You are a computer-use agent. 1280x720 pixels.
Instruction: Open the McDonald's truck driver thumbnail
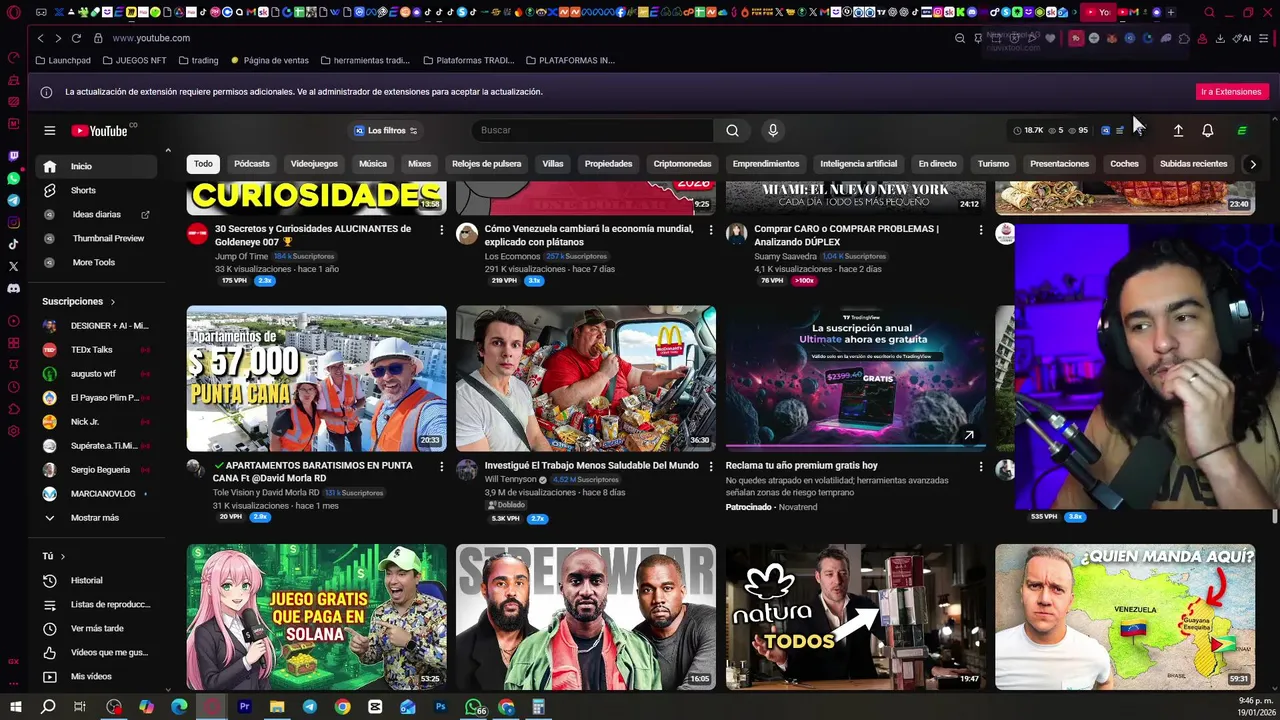coord(586,378)
